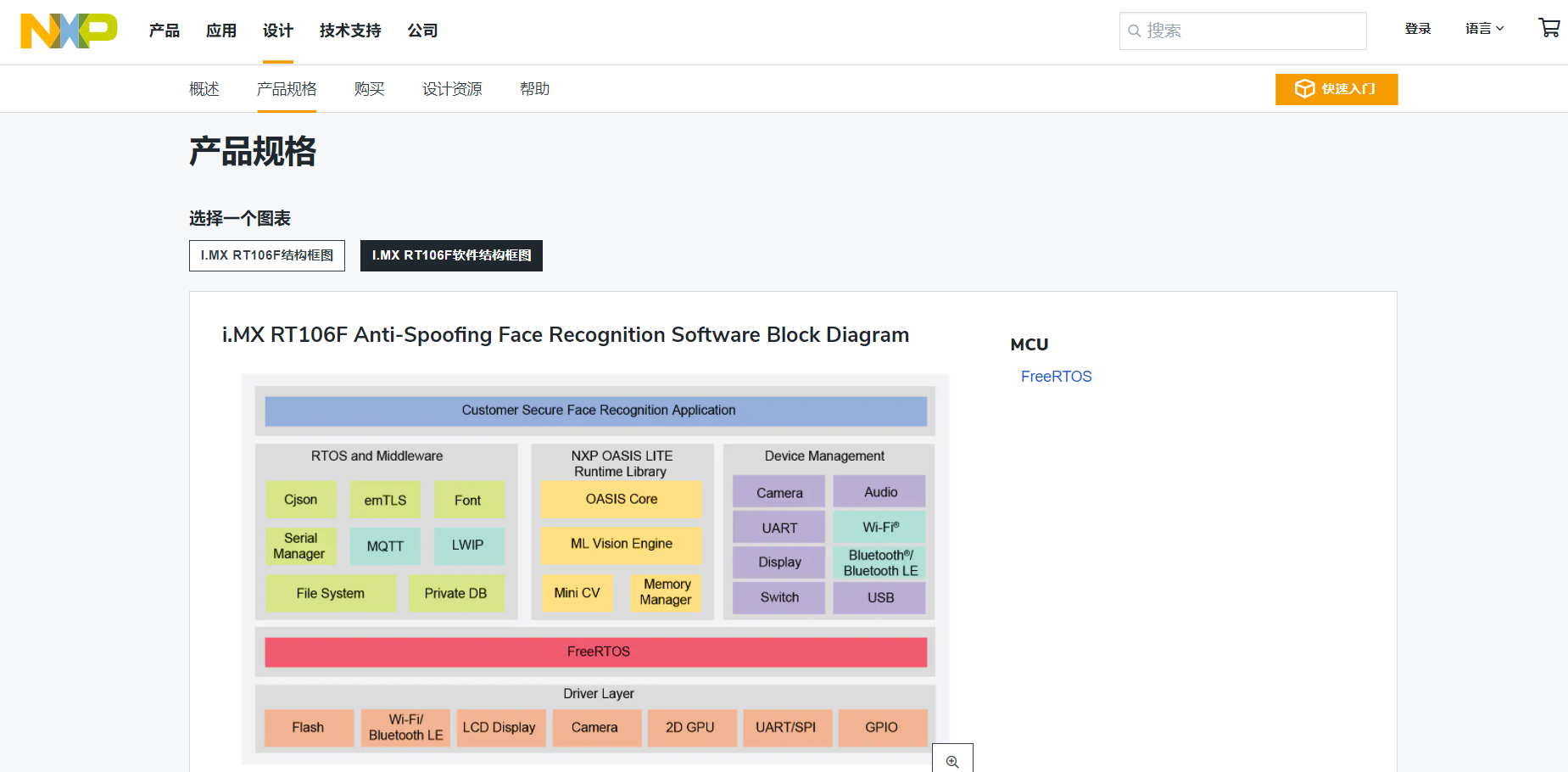The width and height of the screenshot is (1568, 772).
Task: Click the Bluetooth/Bluetooth LE block in Device Management
Action: coord(880,562)
